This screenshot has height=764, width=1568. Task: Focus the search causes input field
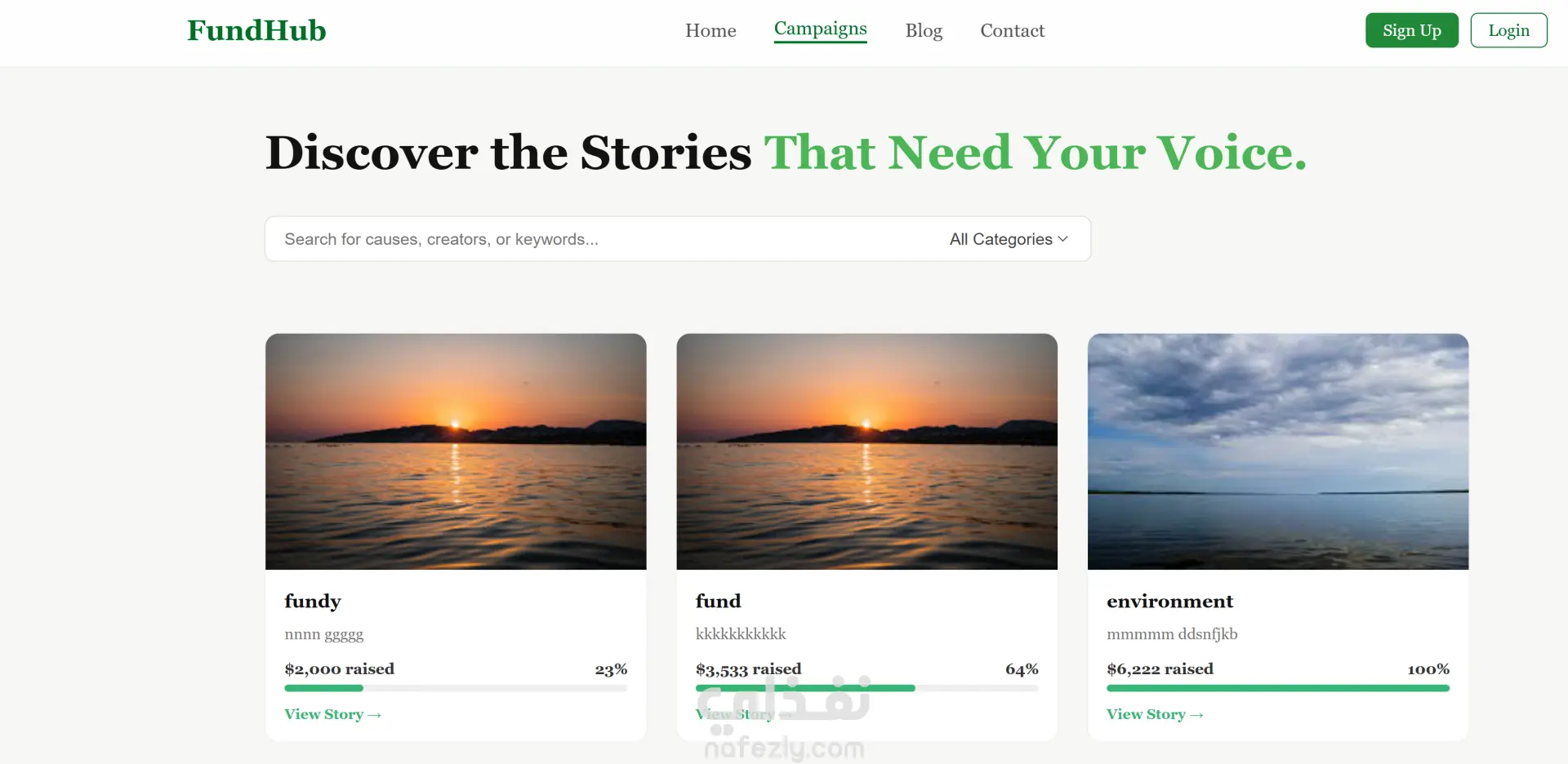pos(604,239)
